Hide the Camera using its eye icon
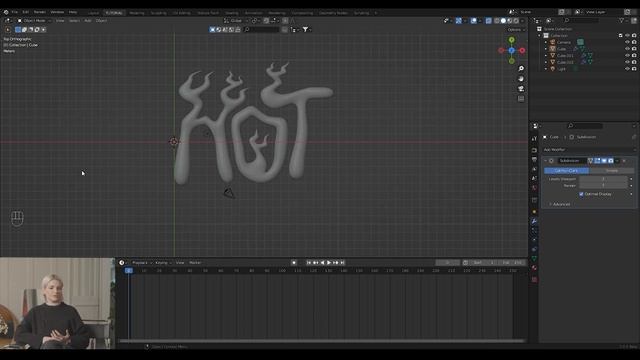This screenshot has width=640, height=360. (627, 42)
